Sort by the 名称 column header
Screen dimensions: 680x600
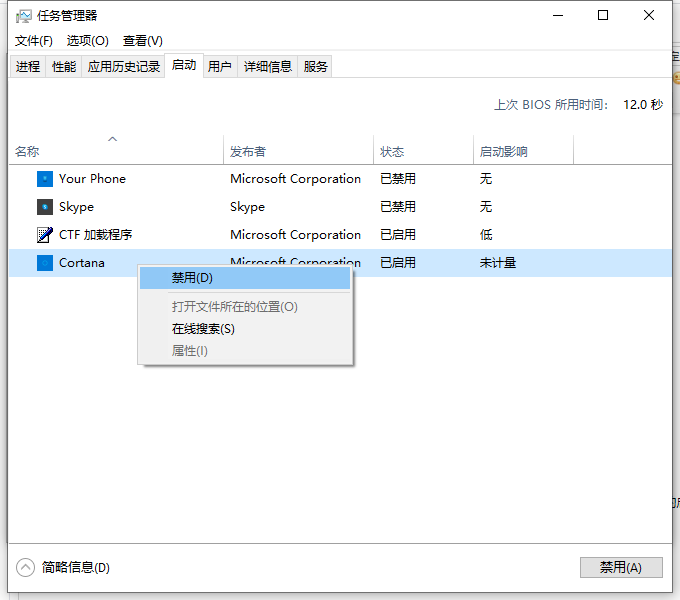27,152
